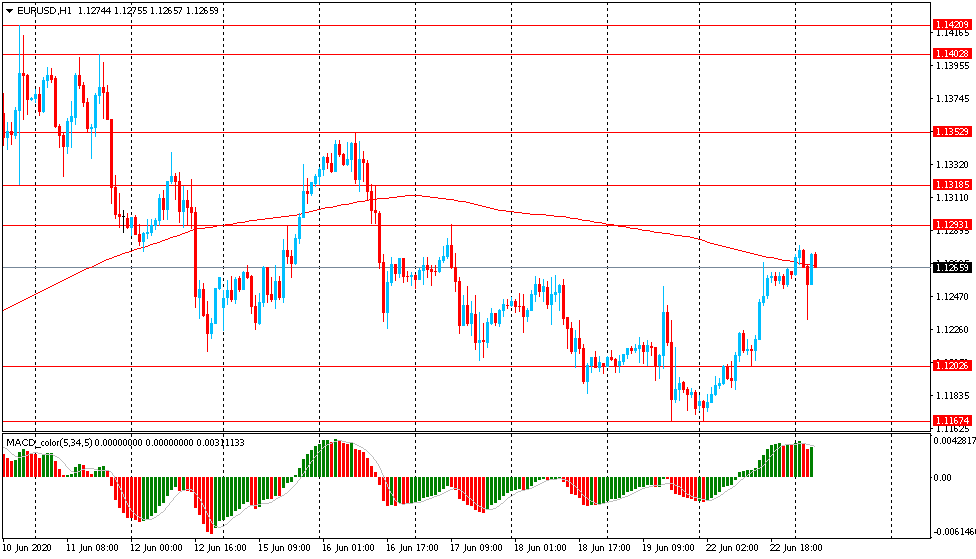The height and width of the screenshot is (559, 976).
Task: Pick the 1.12026 red price level label
Action: (952, 365)
